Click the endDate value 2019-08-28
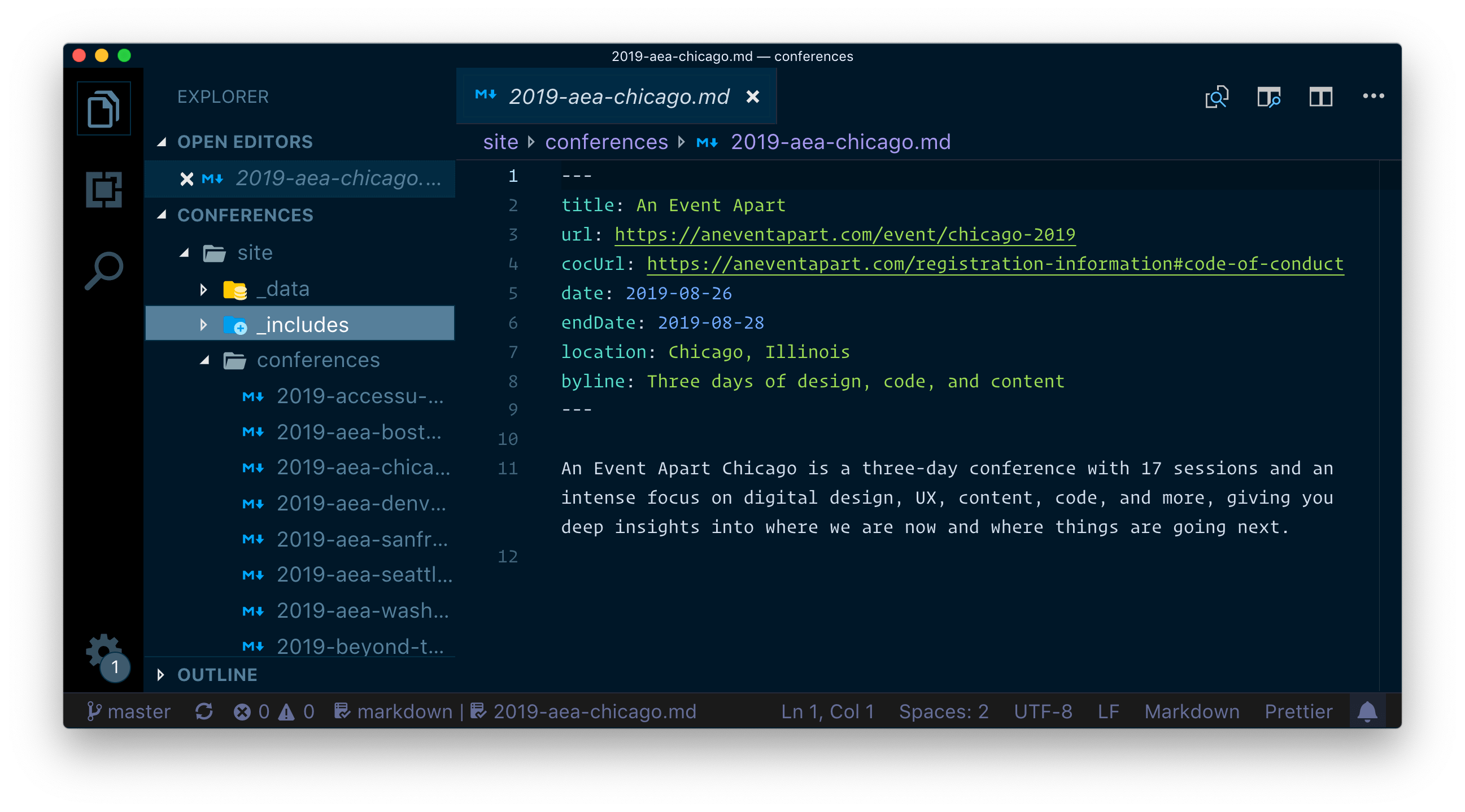This screenshot has height=812, width=1465. [x=711, y=323]
